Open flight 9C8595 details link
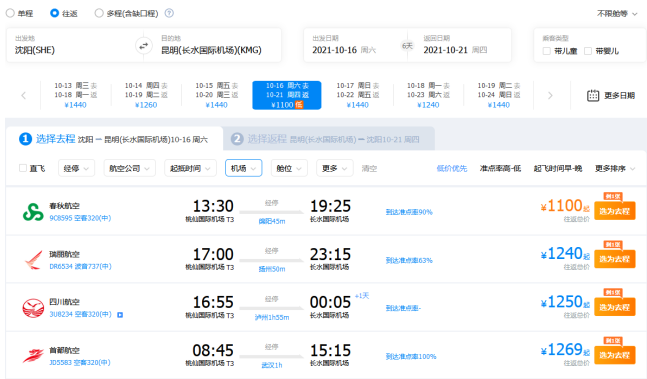This screenshot has width=647, height=379. [80, 218]
